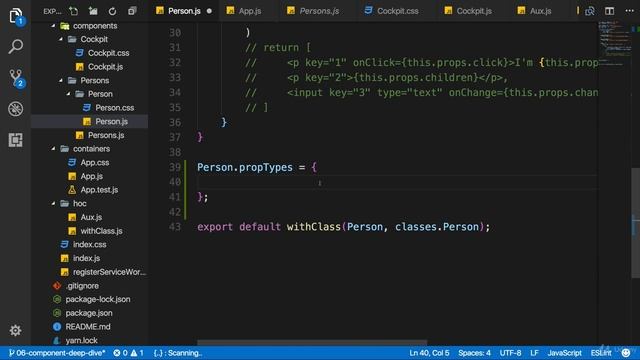Open changes compare icon in editor toolbar
This screenshot has height=360, width=640.
click(x=590, y=11)
